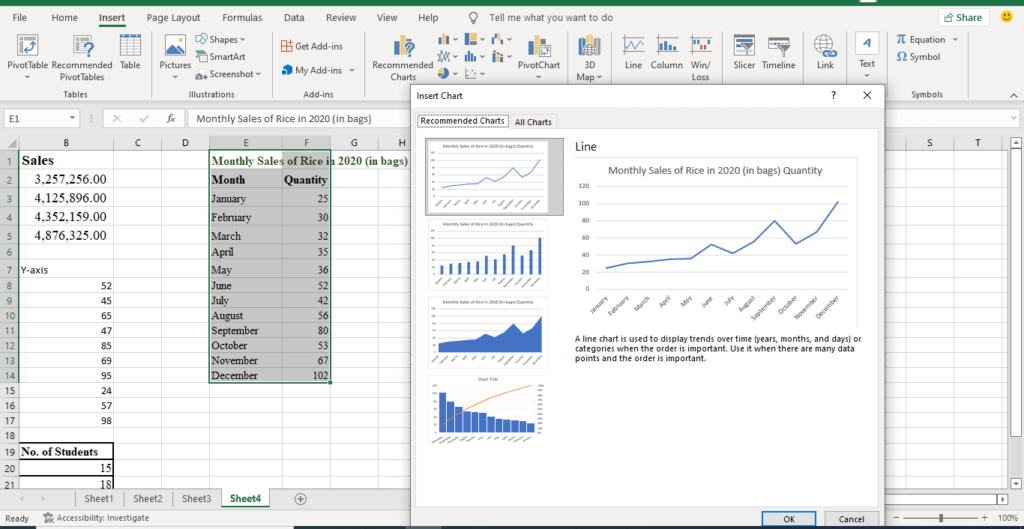The image size is (1024, 529).
Task: Switch to the Review tab
Action: coord(341,18)
